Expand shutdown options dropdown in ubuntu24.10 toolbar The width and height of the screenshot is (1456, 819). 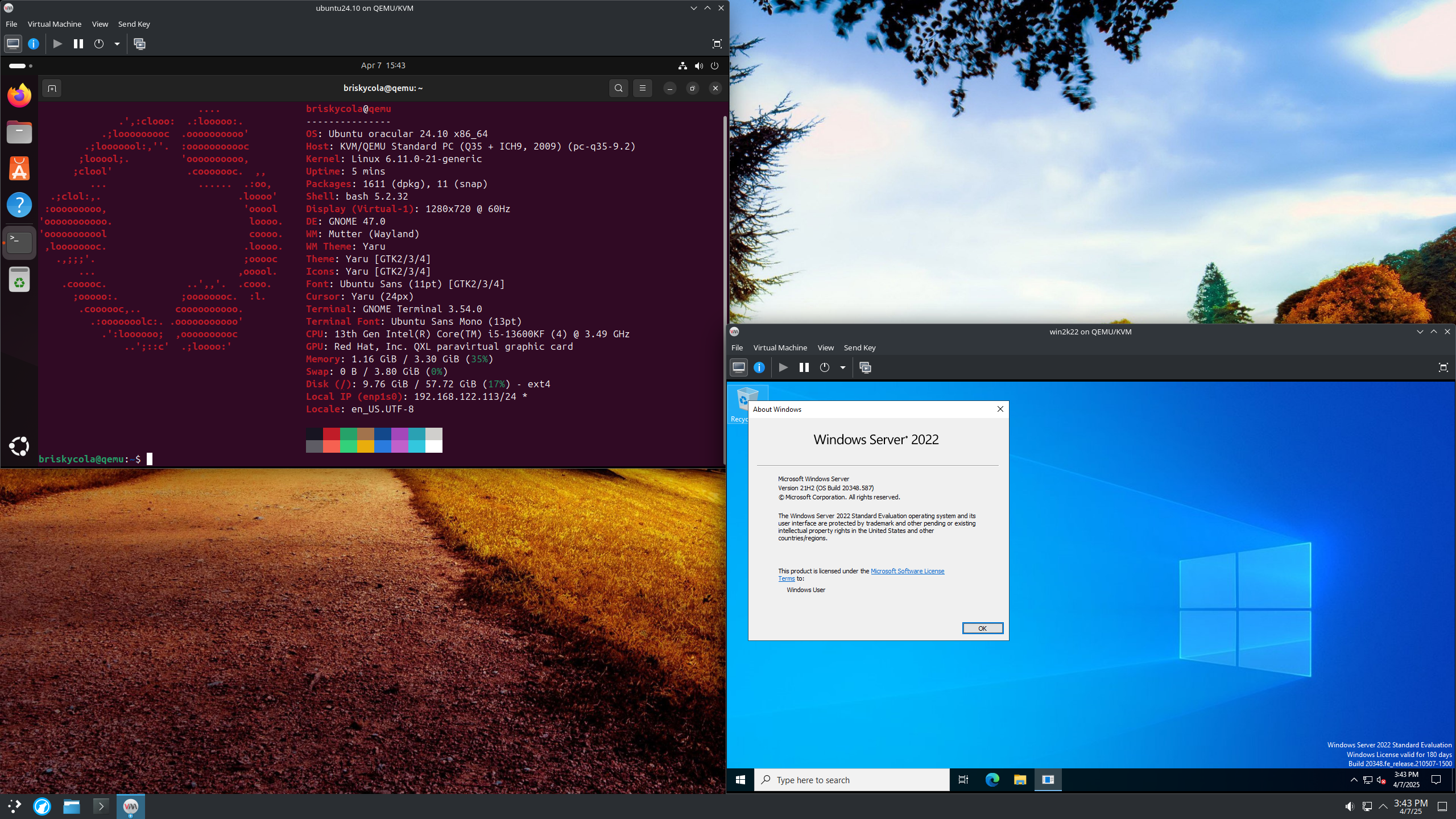(x=117, y=44)
